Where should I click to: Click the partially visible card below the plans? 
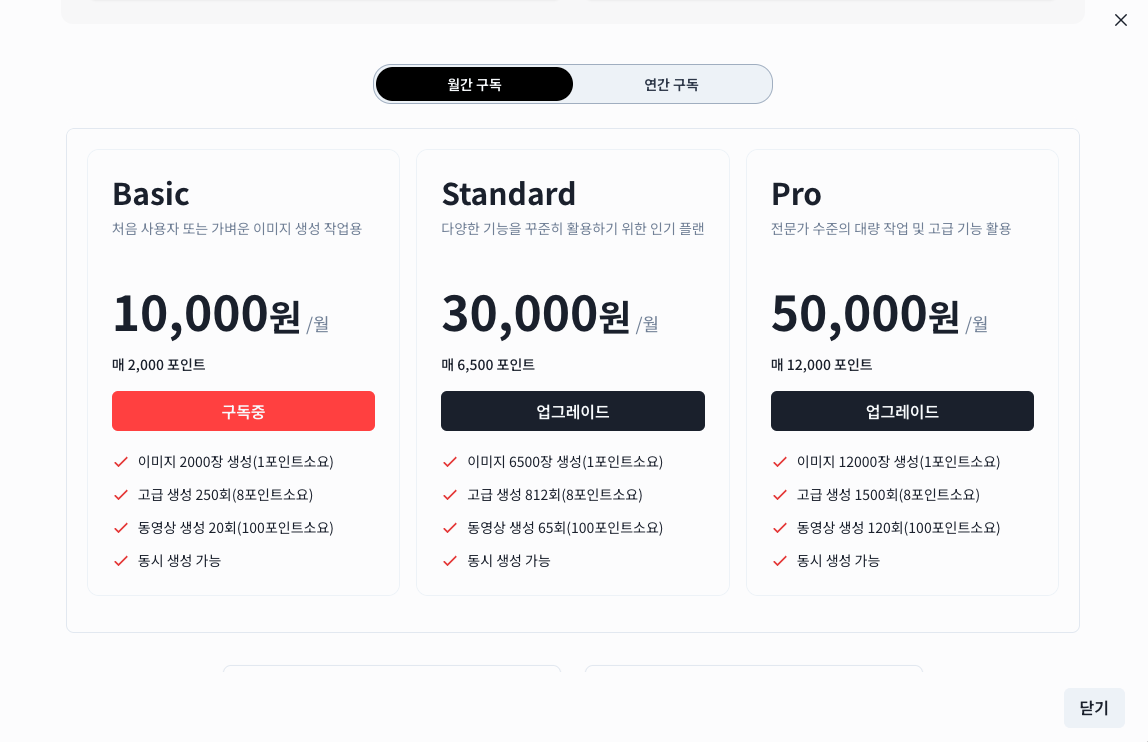point(392,700)
